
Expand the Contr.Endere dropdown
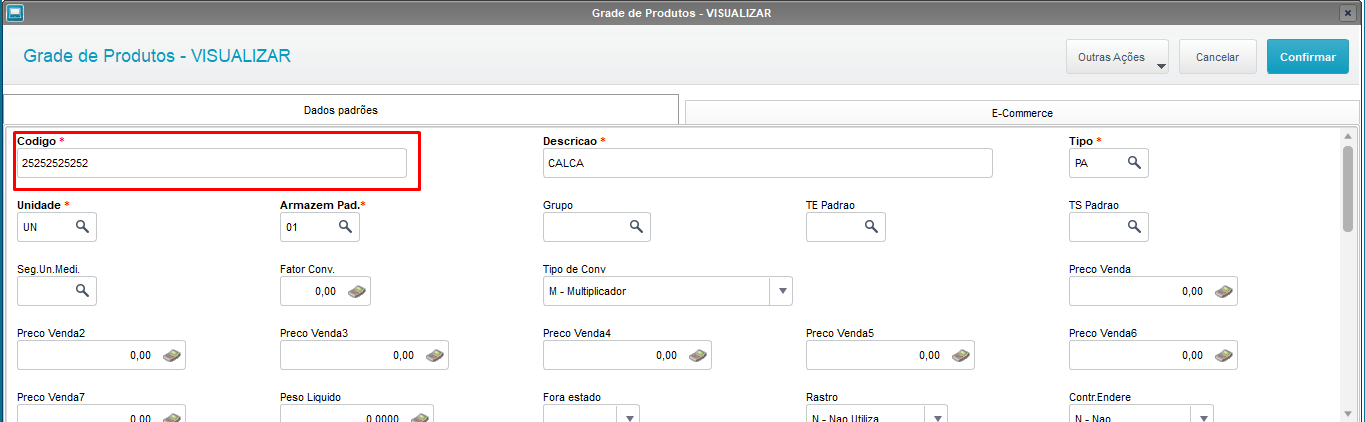1202,414
